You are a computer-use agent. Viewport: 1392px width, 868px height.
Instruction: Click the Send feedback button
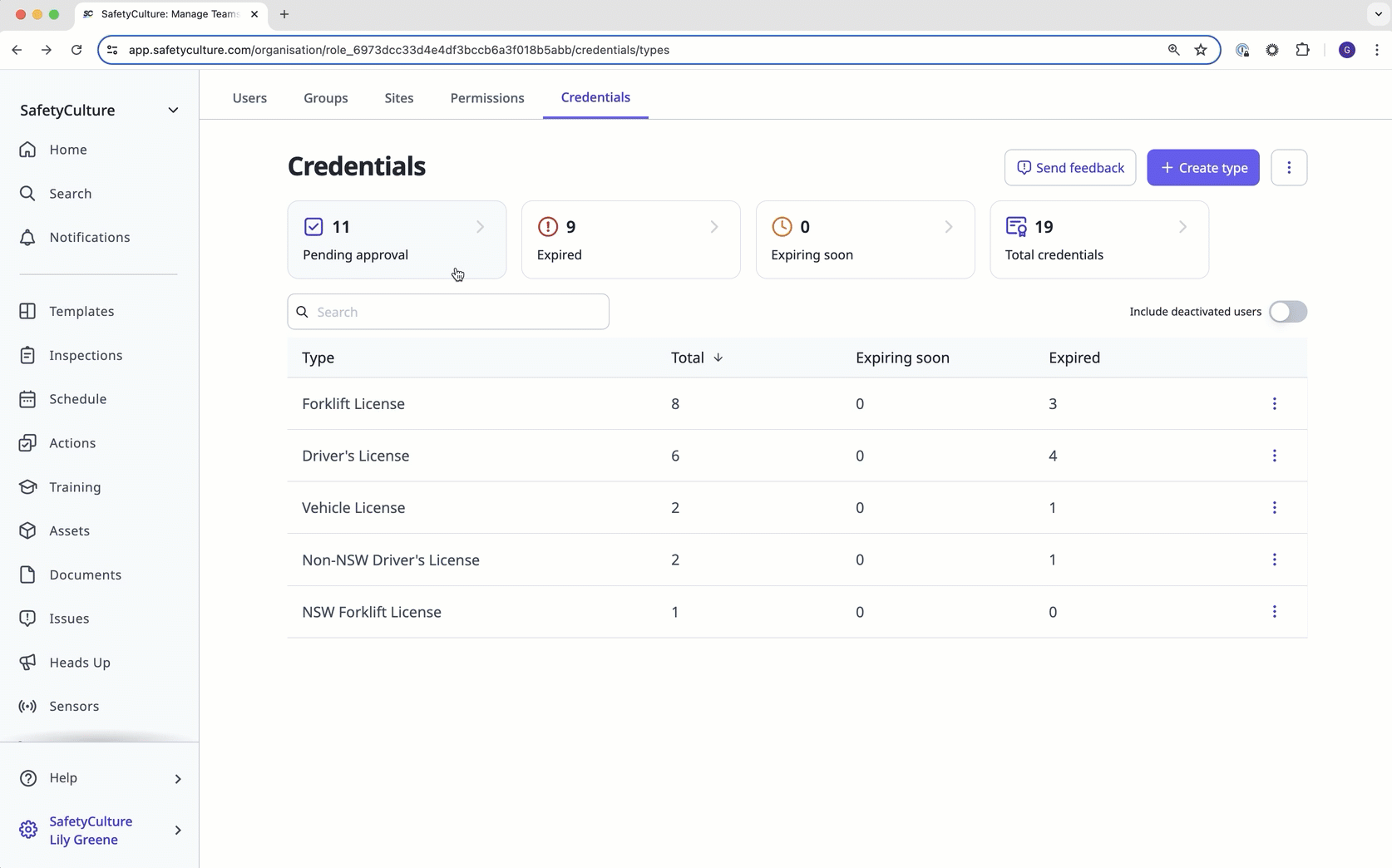pos(1070,168)
